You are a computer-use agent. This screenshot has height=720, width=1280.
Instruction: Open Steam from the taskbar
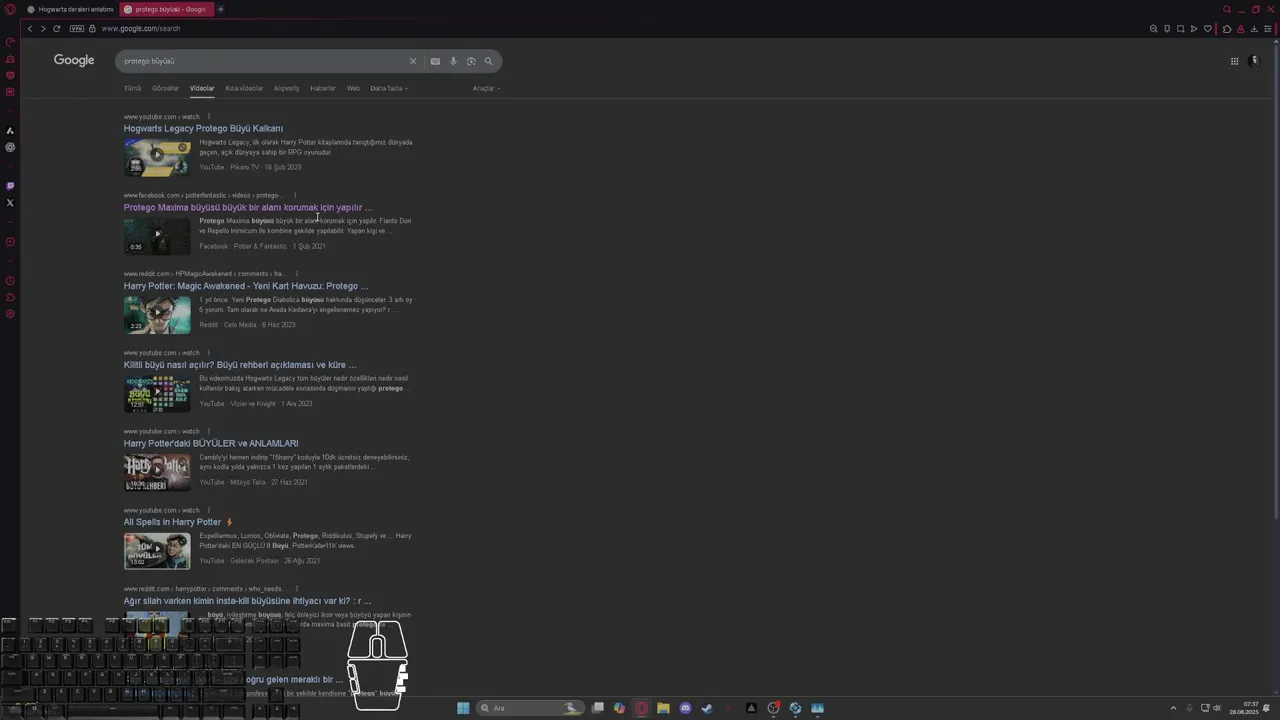707,708
